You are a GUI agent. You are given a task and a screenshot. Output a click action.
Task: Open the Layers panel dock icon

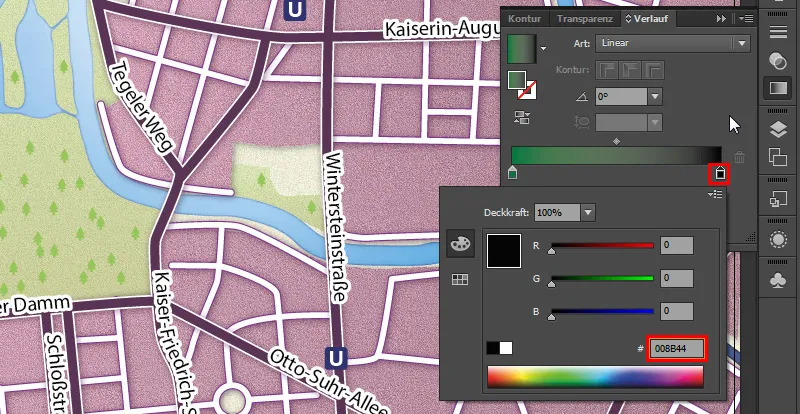(x=778, y=130)
